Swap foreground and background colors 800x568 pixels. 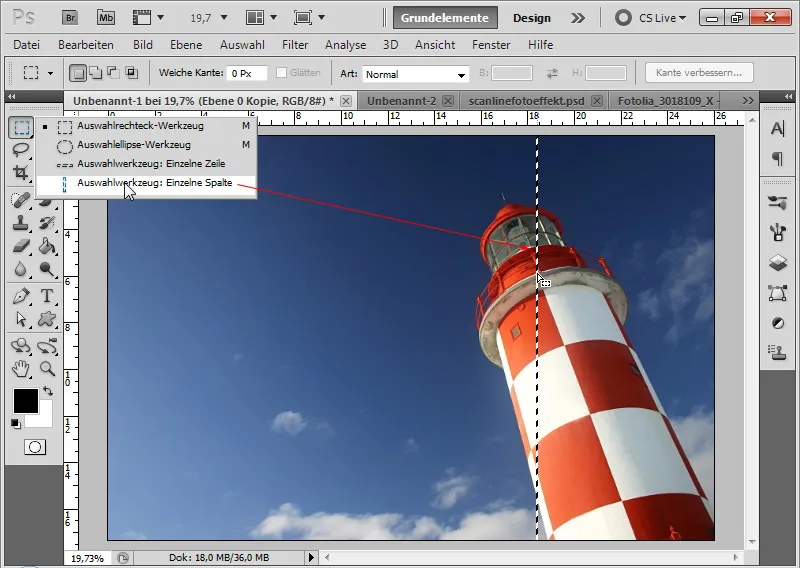(x=48, y=391)
